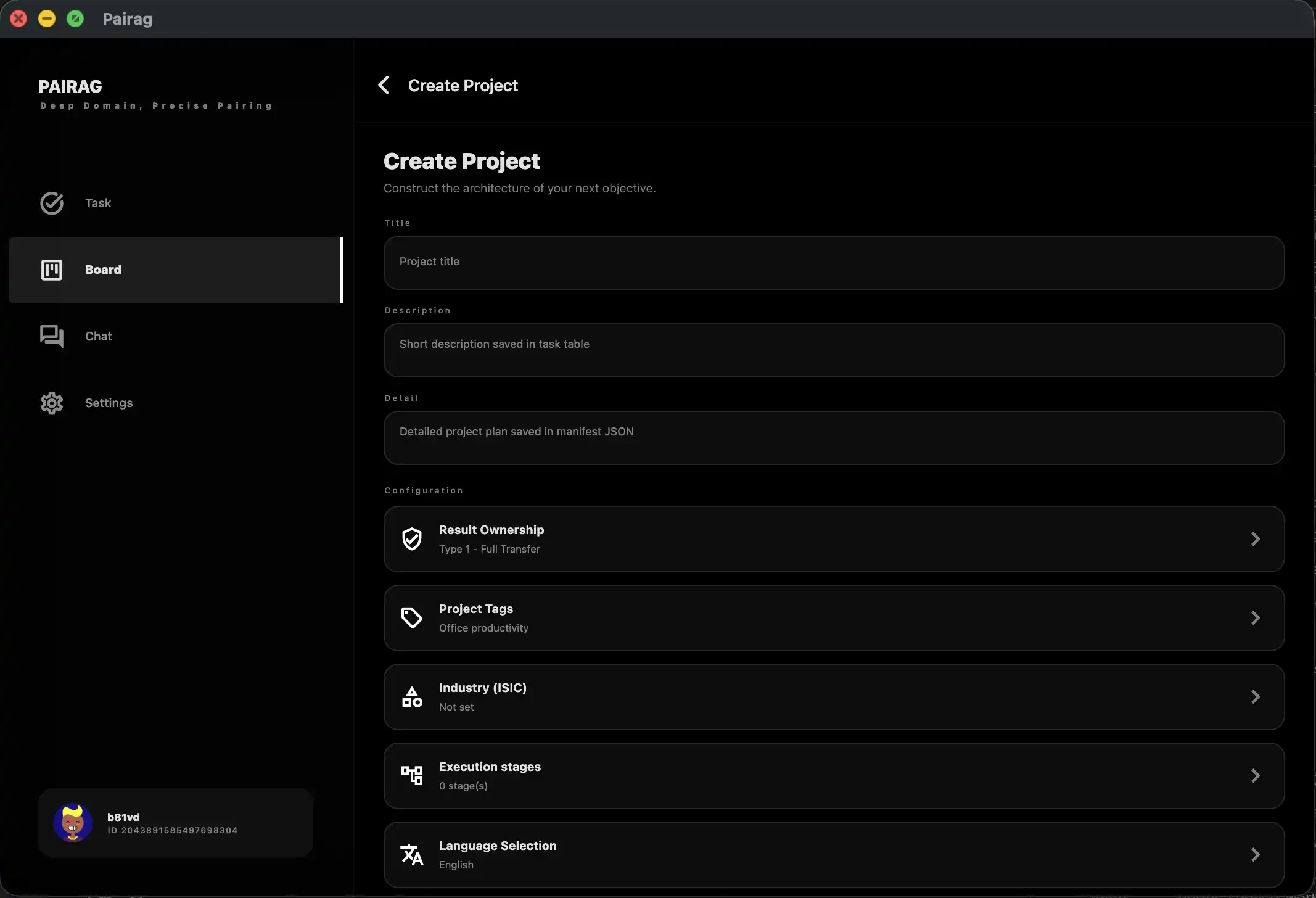1316x898 pixels.
Task: Focus the Detailed project plan field
Action: pos(834,438)
